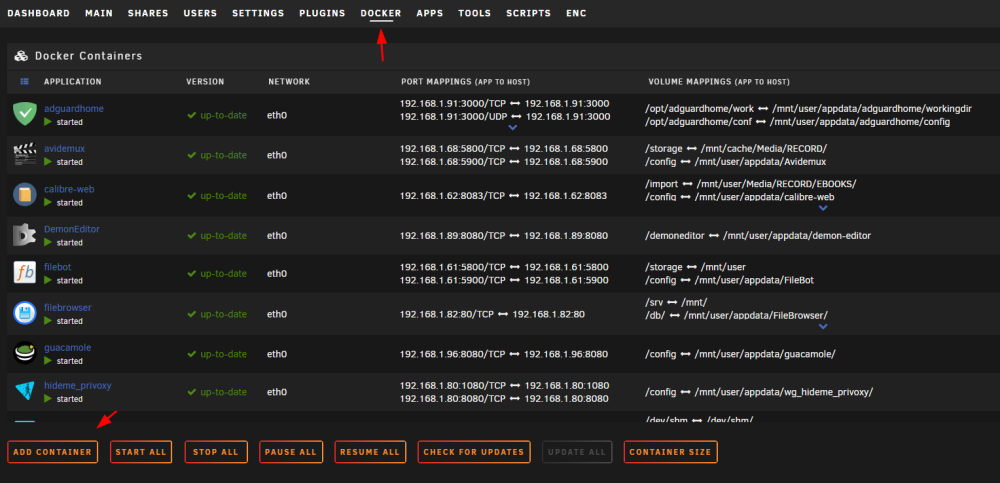Image resolution: width=1000 pixels, height=483 pixels.
Task: Click the PORT MAPPINGS column header
Action: pos(466,82)
